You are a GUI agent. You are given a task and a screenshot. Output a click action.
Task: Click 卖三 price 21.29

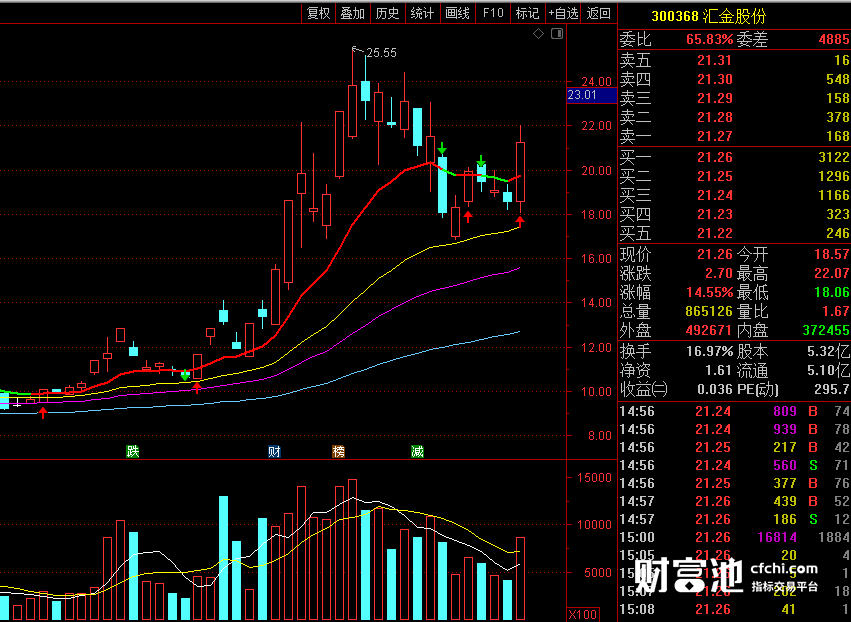[x=714, y=98]
